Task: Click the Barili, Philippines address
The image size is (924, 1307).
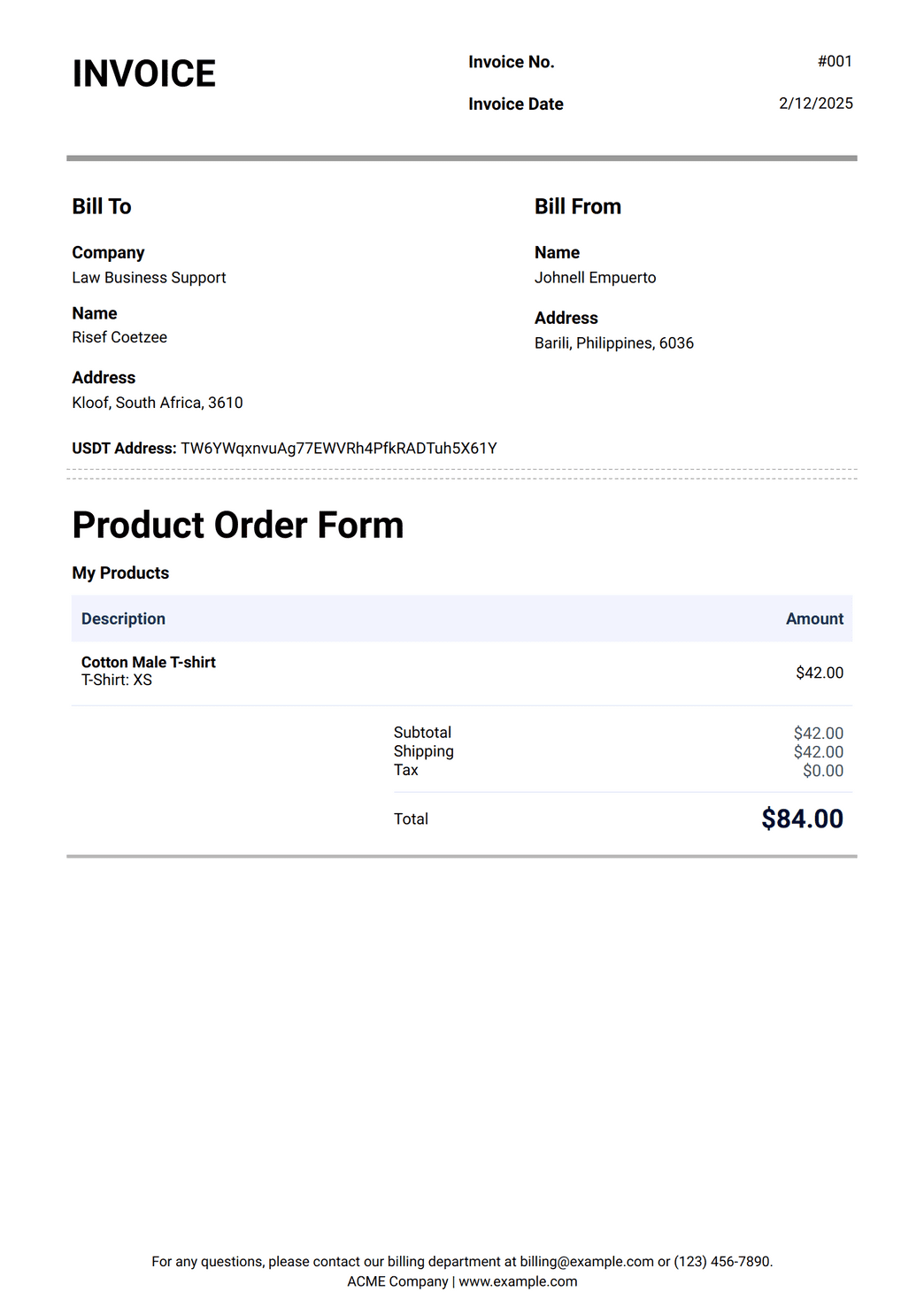Action: tap(613, 343)
